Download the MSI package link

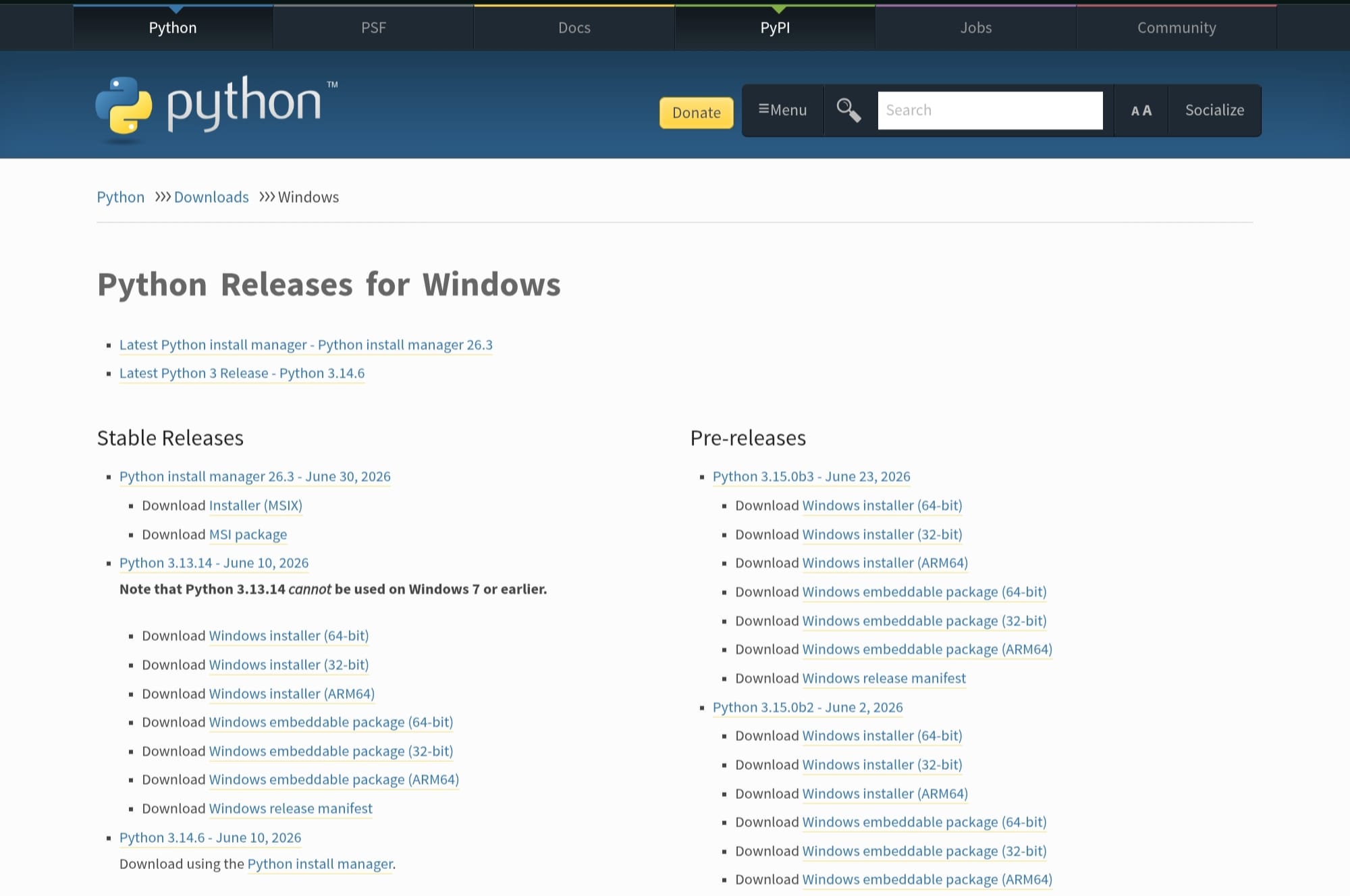(x=248, y=534)
